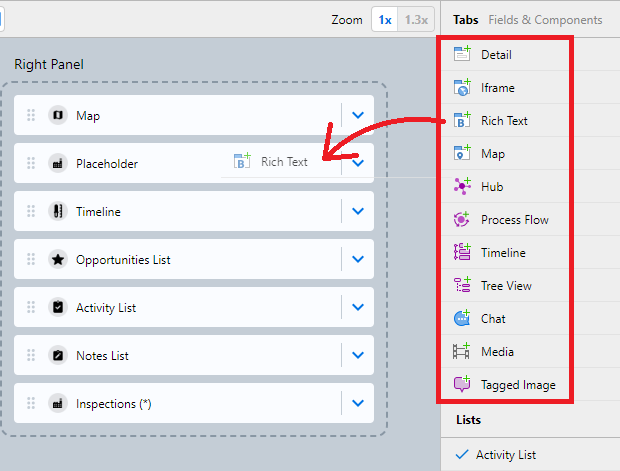The height and width of the screenshot is (471, 620).
Task: Switch zoom to 1.3x
Action: pyautogui.click(x=415, y=20)
